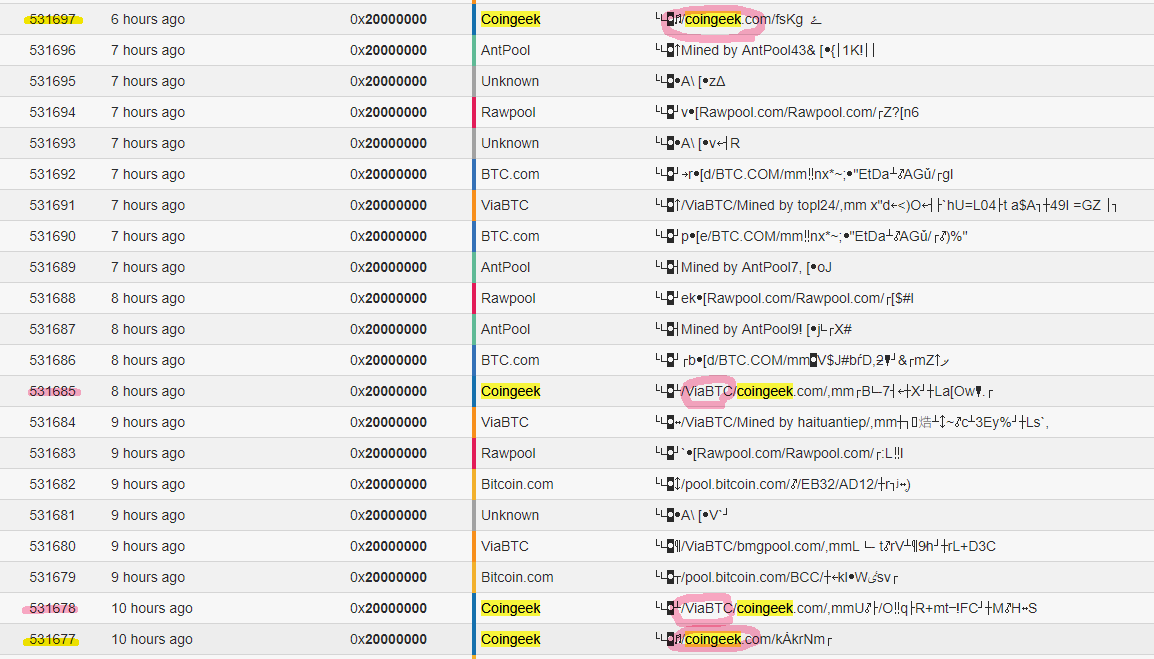Select BTC.com pool in row 531692
This screenshot has width=1154, height=659.
510,174
